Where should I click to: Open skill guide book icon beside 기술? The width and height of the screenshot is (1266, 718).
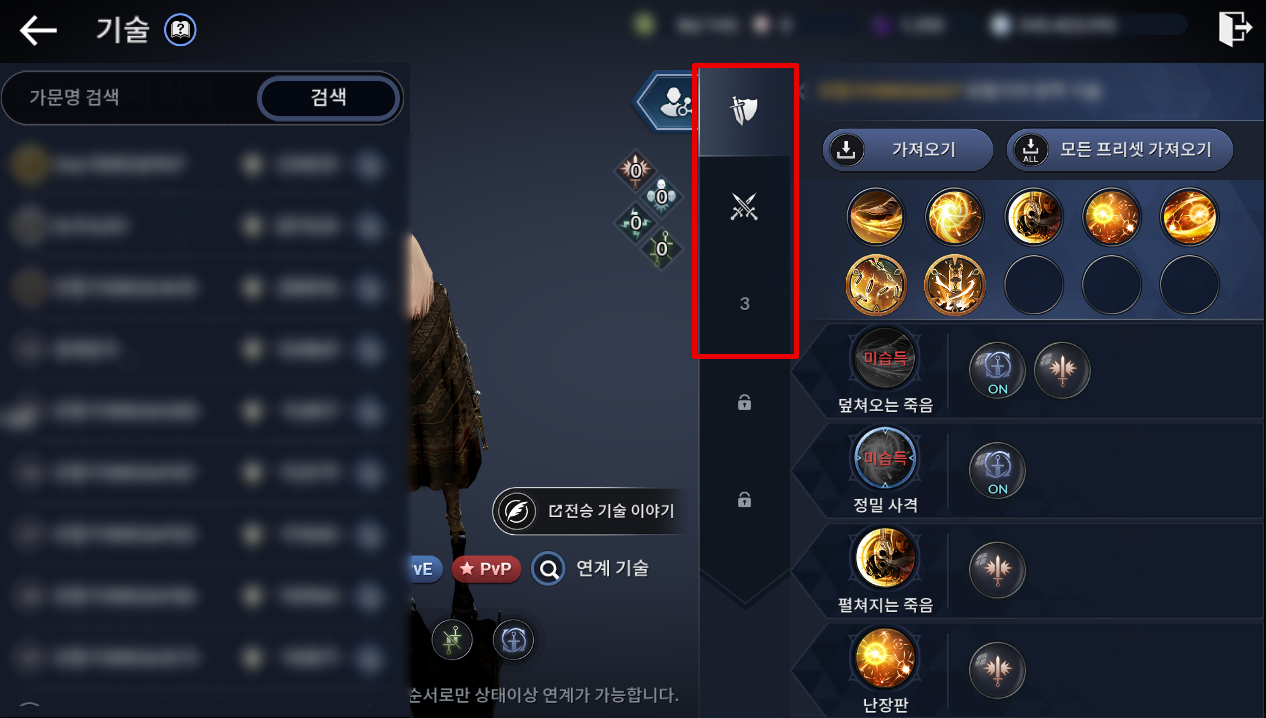[x=181, y=30]
